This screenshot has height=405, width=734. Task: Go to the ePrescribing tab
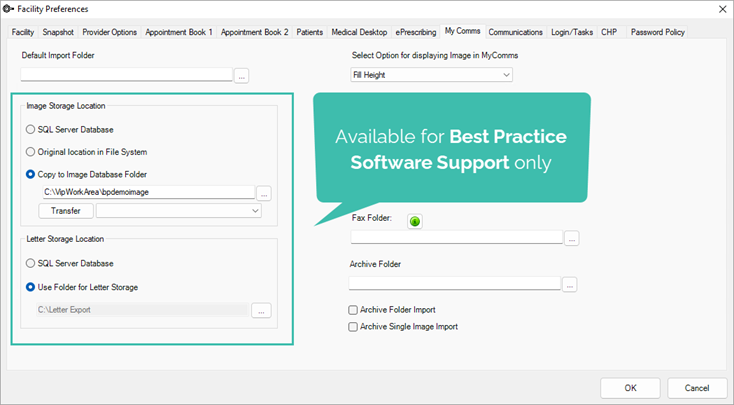[416, 32]
